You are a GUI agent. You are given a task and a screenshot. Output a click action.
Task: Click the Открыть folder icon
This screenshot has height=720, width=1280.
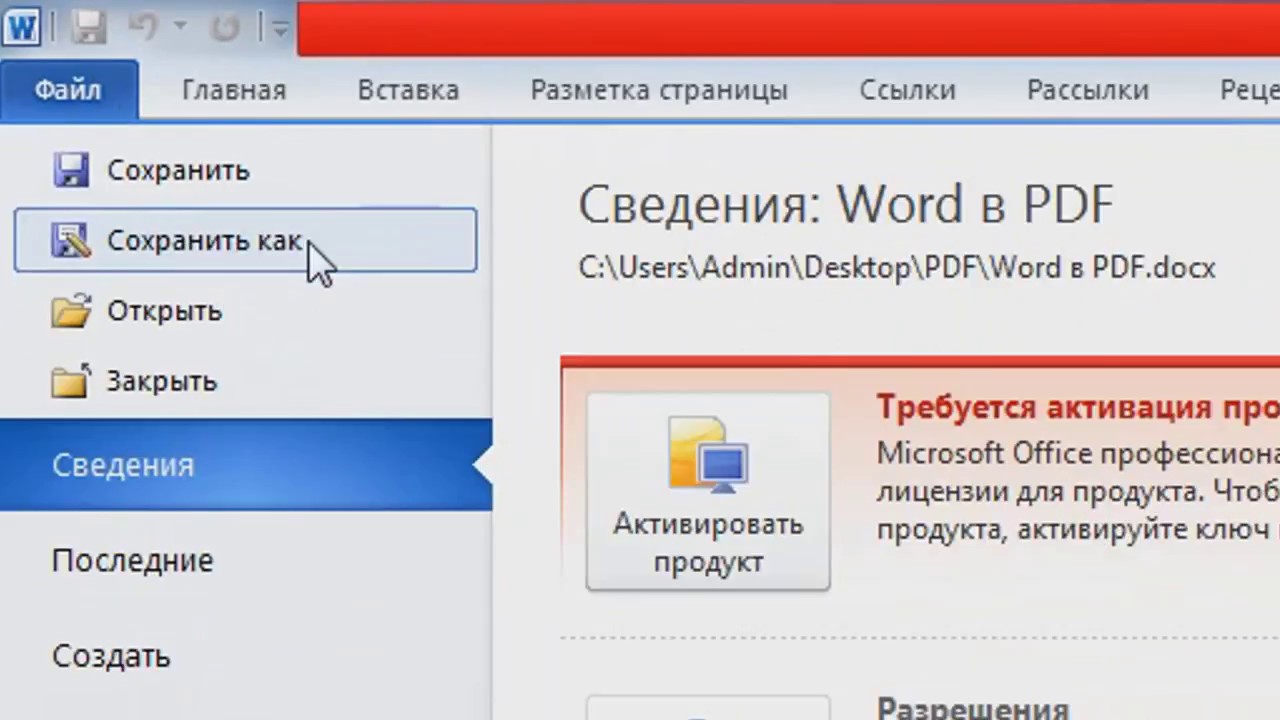(71, 311)
